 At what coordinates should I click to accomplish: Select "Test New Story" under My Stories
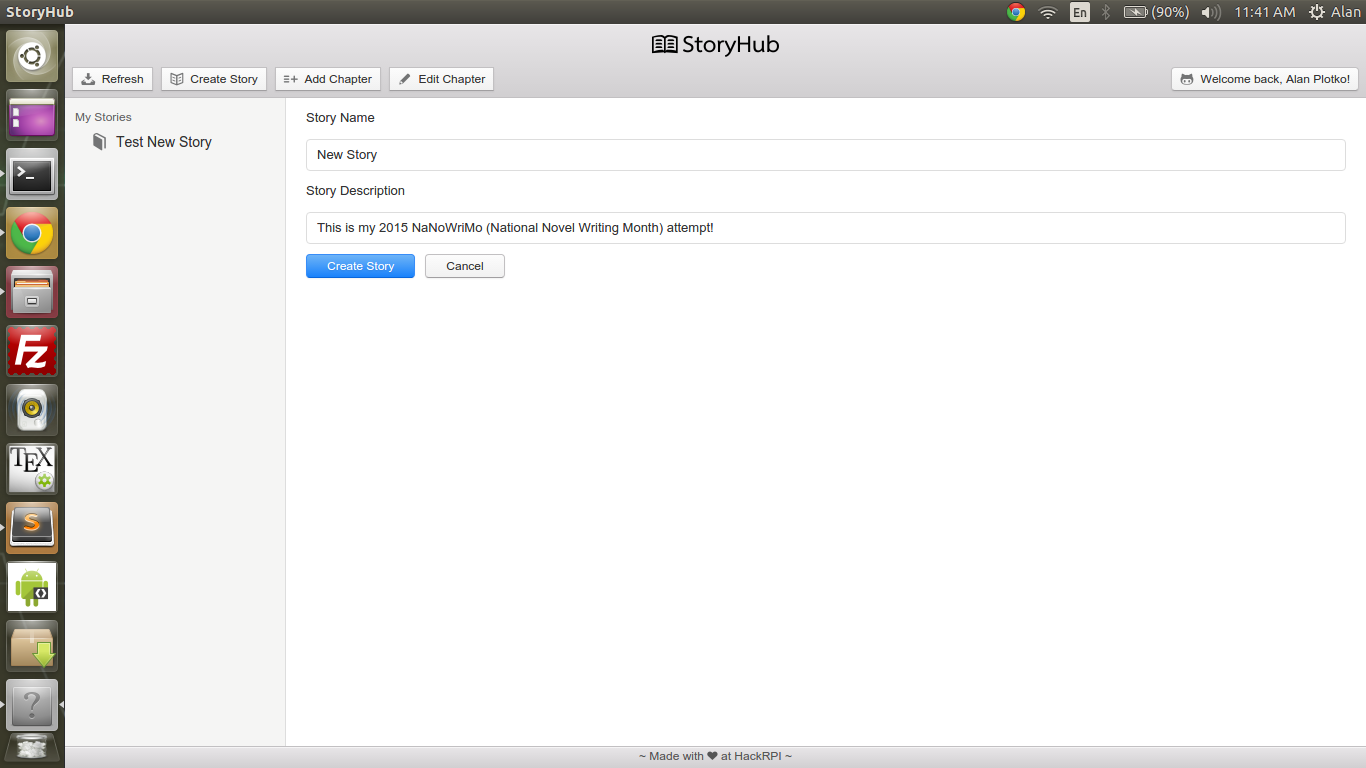[163, 142]
